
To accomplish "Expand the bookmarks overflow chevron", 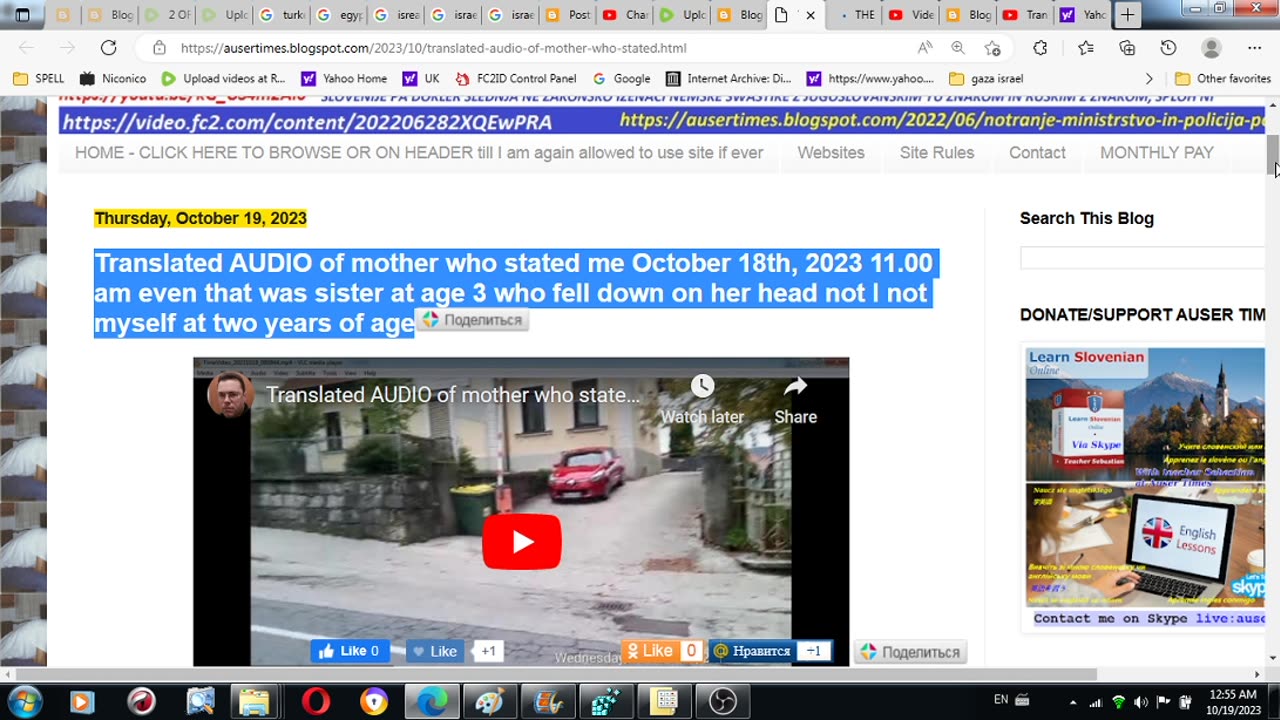I will tap(1148, 78).
